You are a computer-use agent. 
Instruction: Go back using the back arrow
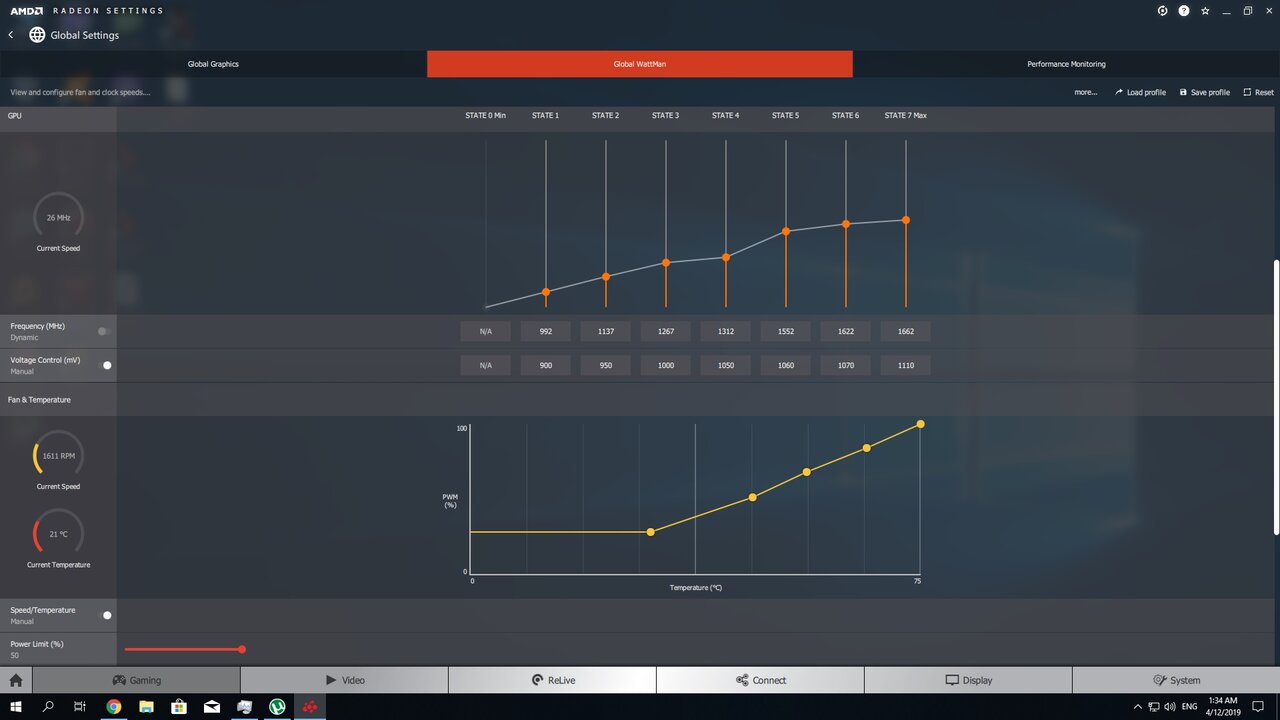tap(11, 35)
